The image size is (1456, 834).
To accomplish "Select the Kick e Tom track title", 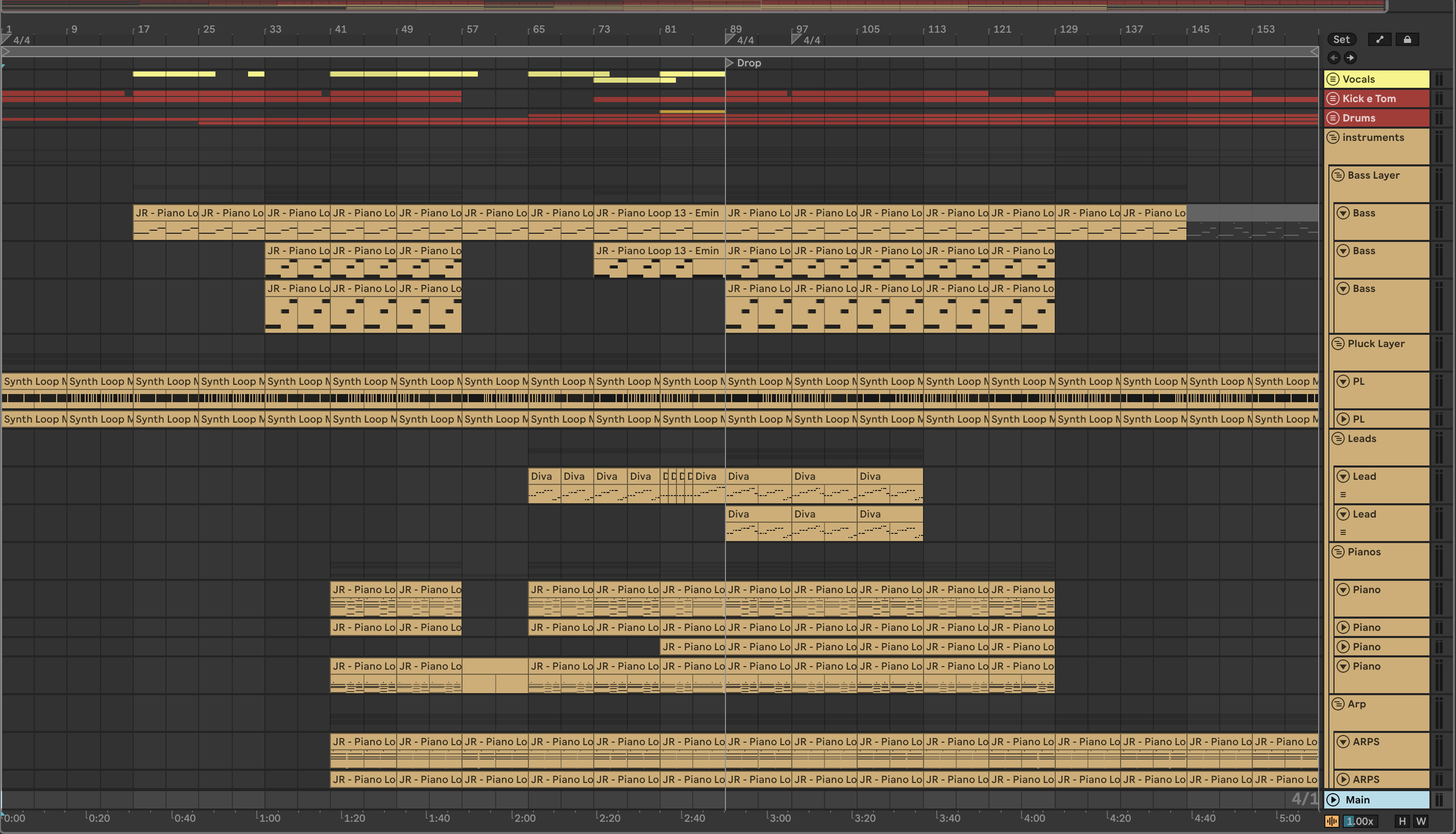I will click(x=1369, y=99).
